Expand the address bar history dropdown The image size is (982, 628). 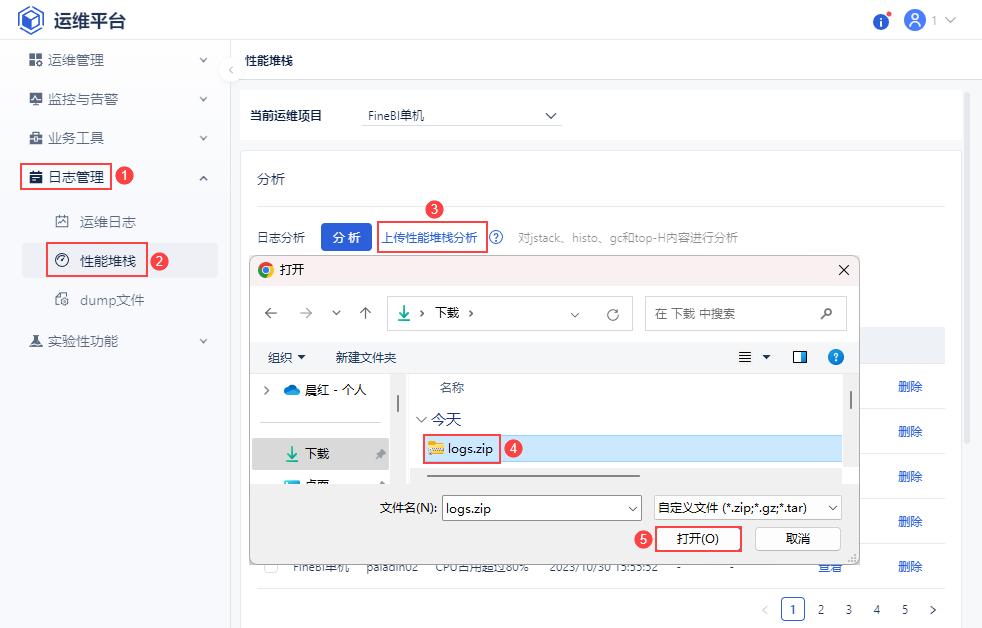575,314
